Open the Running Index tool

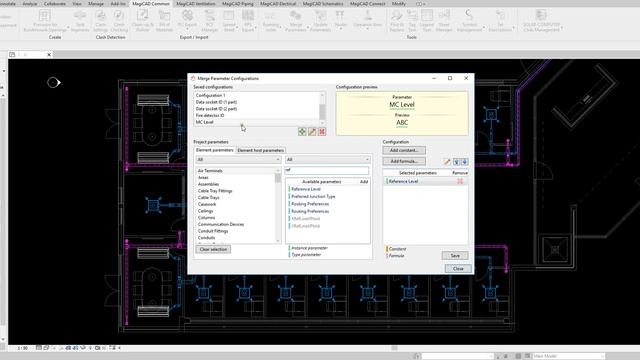[x=270, y=20]
